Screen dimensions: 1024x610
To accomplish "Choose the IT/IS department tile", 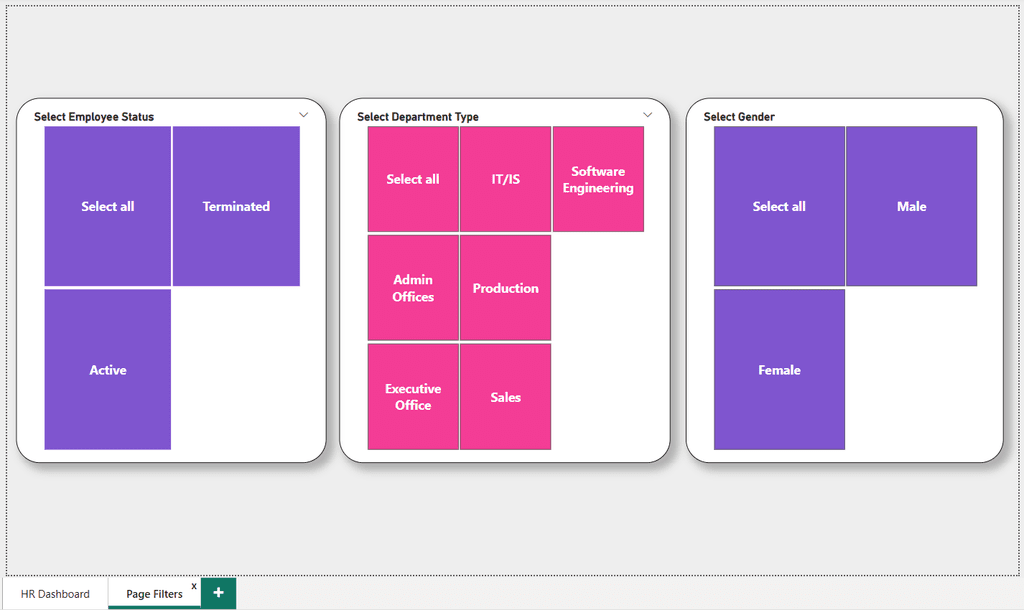I will (x=505, y=179).
